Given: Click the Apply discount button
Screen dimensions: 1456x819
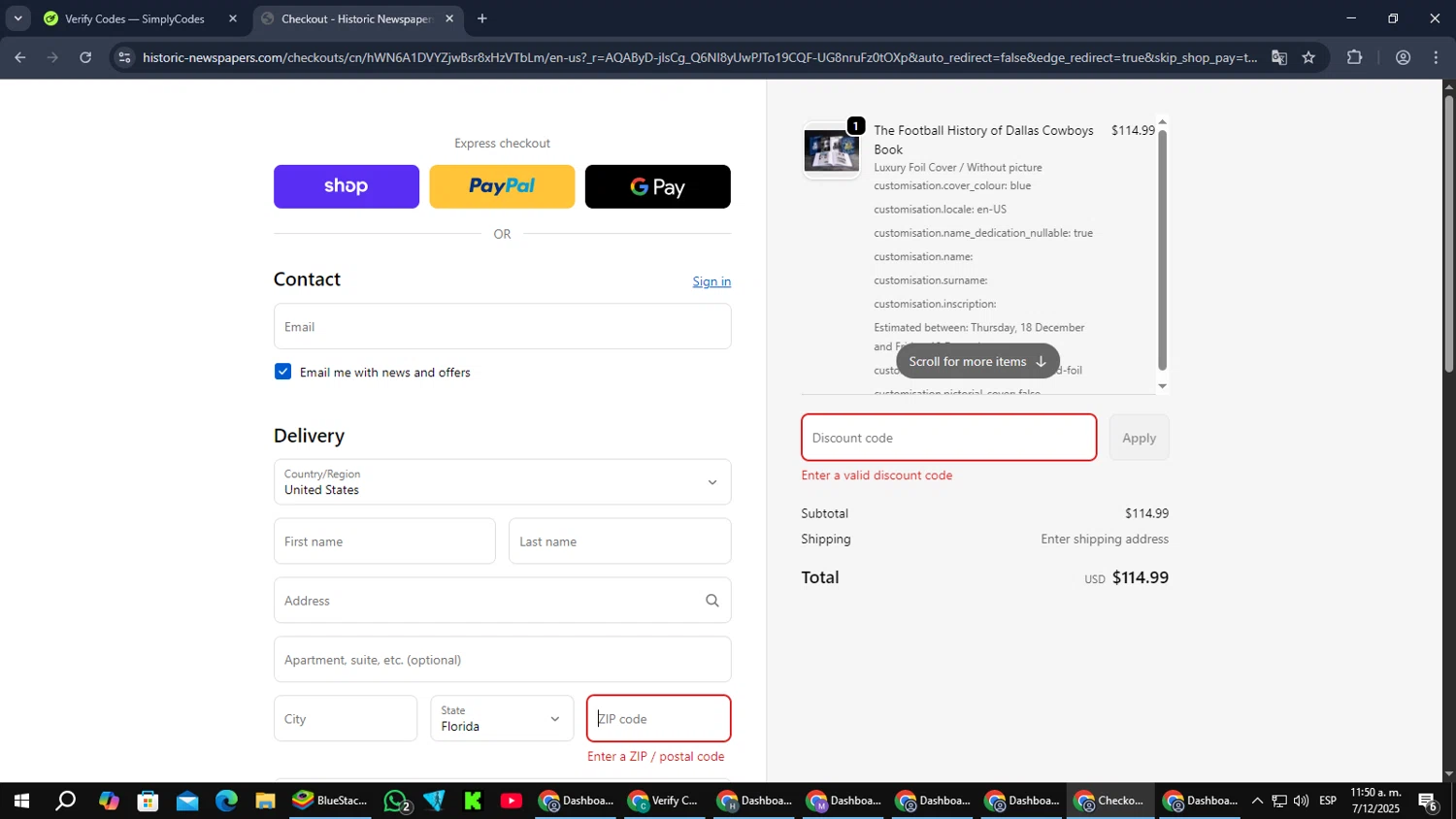Looking at the screenshot, I should point(1139,438).
